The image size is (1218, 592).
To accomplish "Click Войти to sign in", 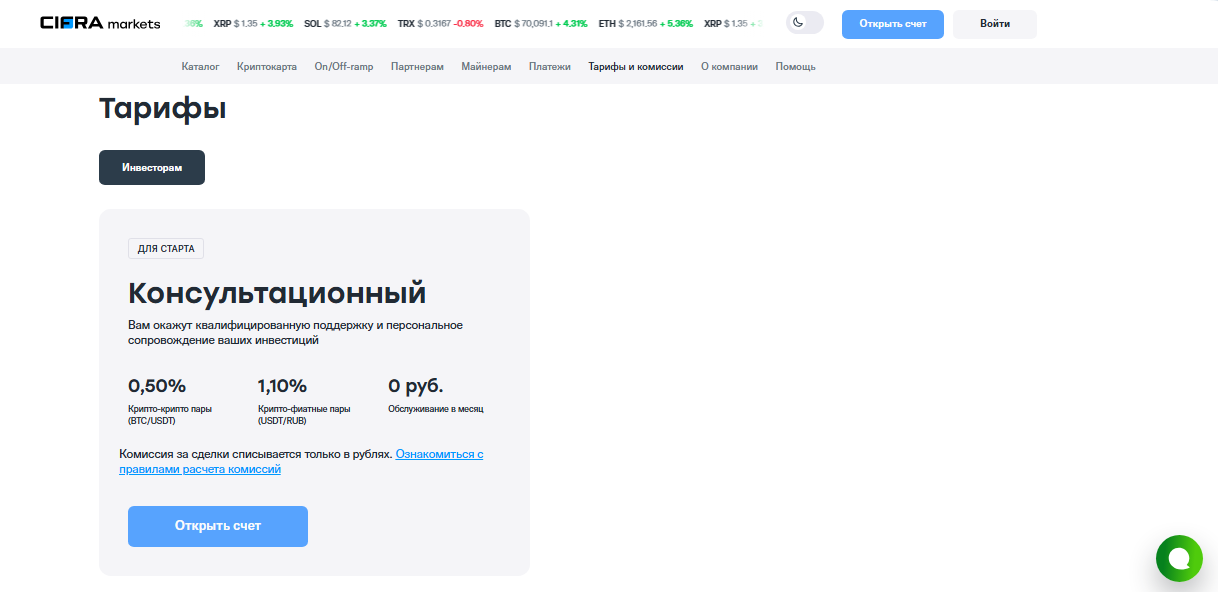I will [x=993, y=23].
